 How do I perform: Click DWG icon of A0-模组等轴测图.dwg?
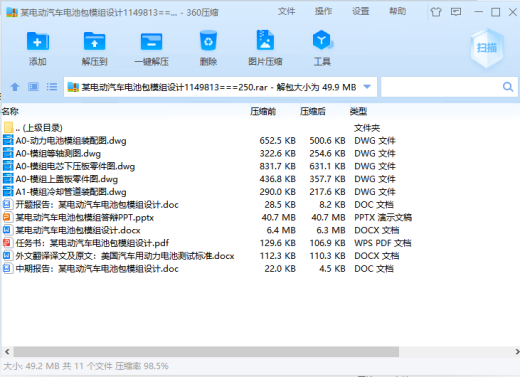(x=8, y=153)
